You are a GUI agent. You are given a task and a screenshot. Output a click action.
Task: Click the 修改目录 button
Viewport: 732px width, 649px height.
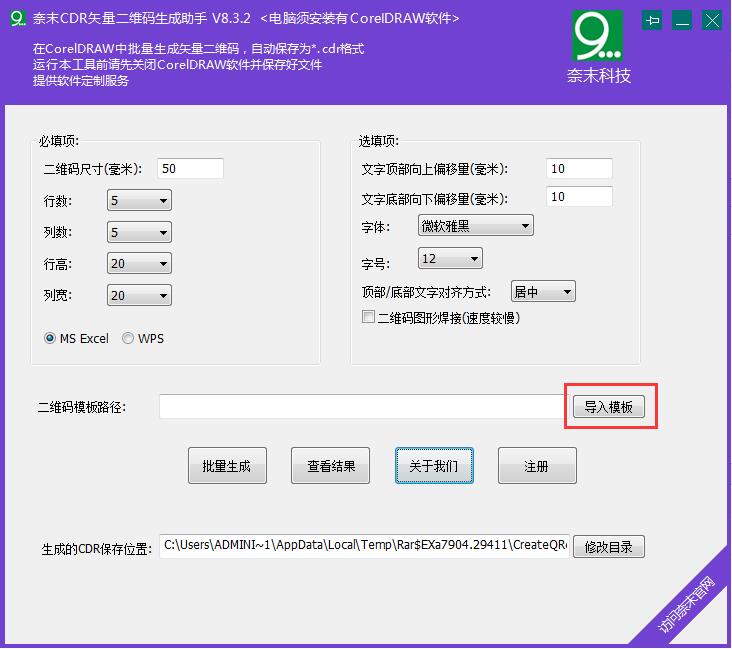609,546
